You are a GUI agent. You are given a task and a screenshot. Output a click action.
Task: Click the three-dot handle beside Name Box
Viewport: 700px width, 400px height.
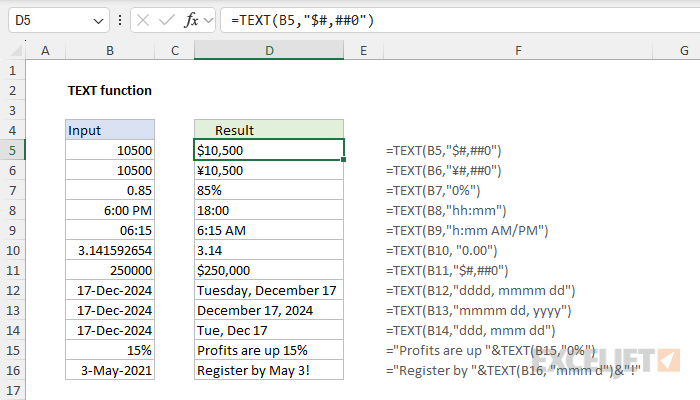(x=120, y=20)
